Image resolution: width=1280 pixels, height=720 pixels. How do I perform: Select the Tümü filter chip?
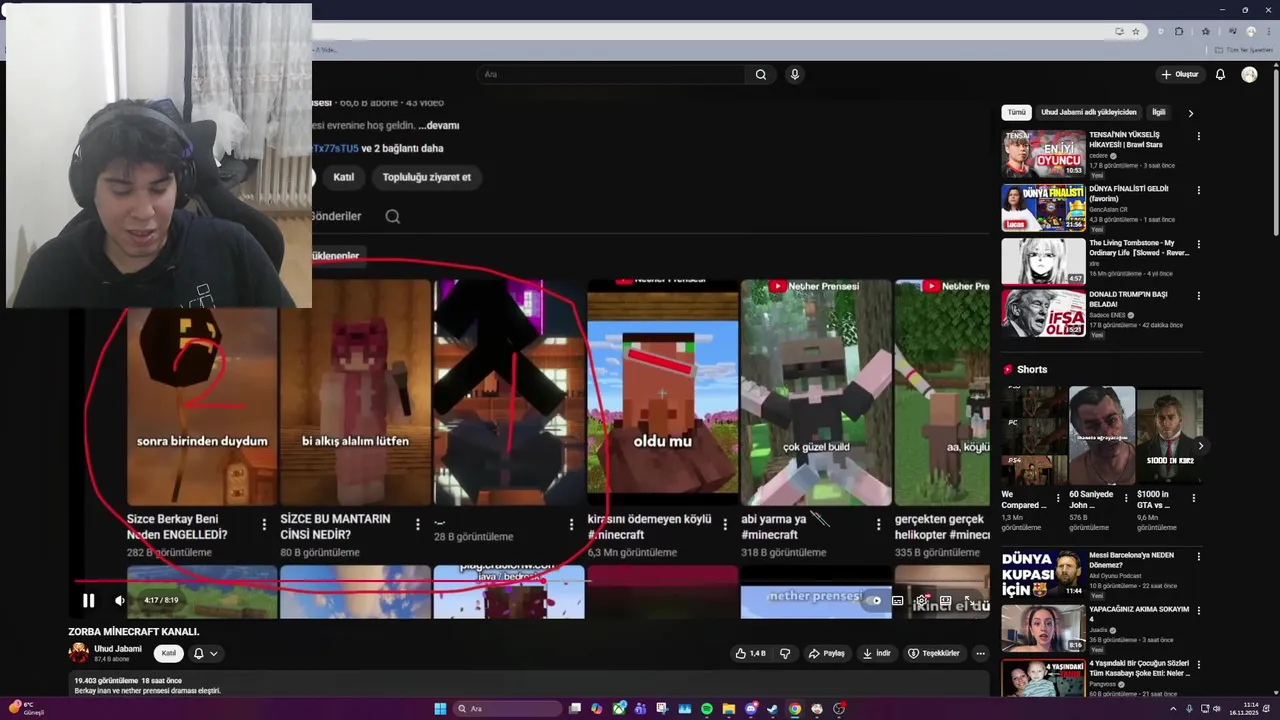(x=1016, y=112)
